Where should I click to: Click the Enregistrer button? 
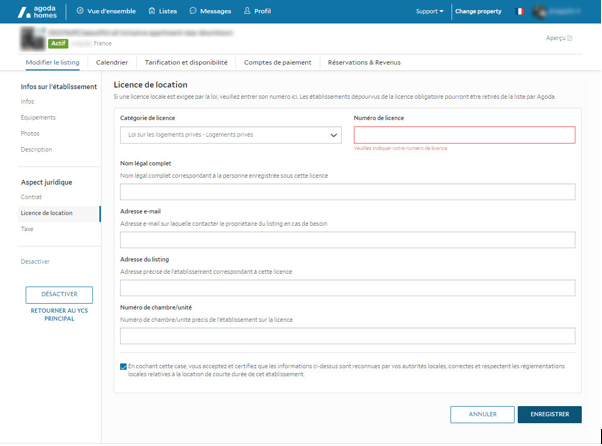(549, 413)
